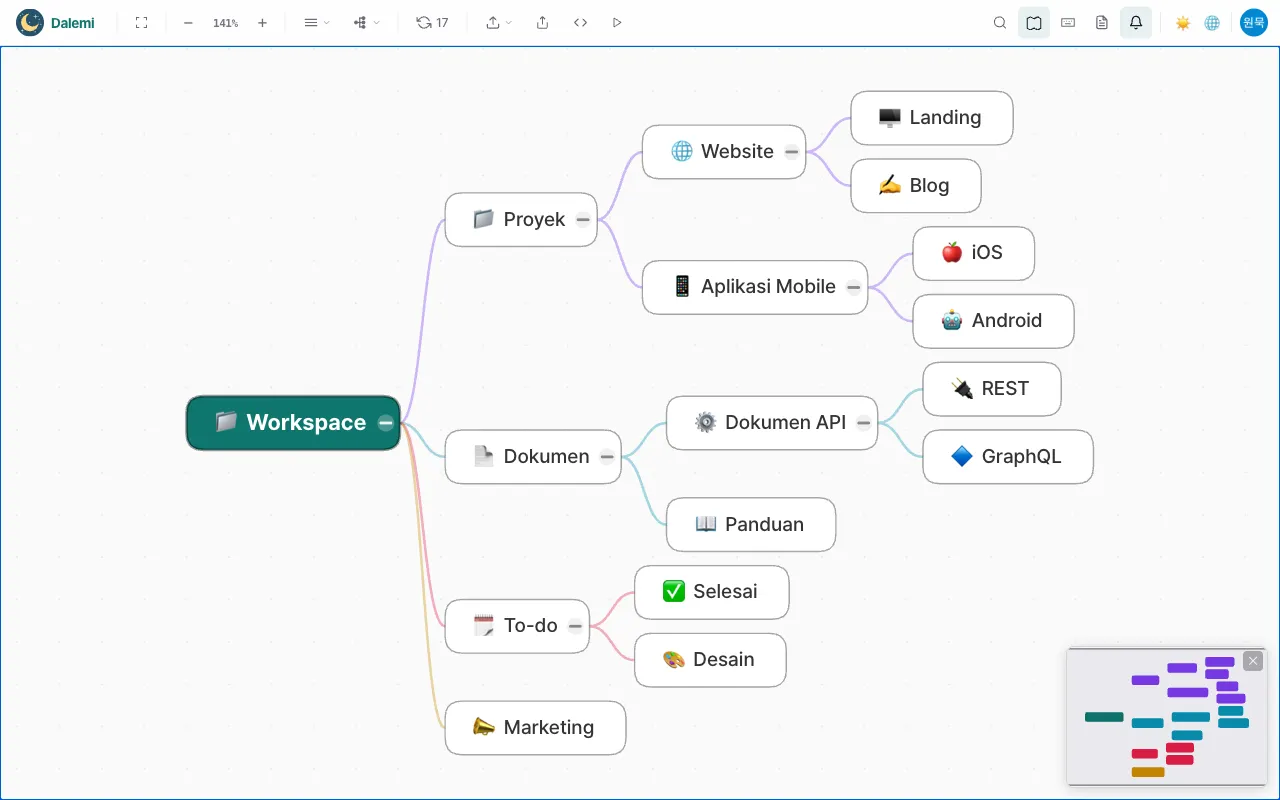Image resolution: width=1280 pixels, height=800 pixels.
Task: Toggle the notifications bell
Action: (x=1136, y=22)
